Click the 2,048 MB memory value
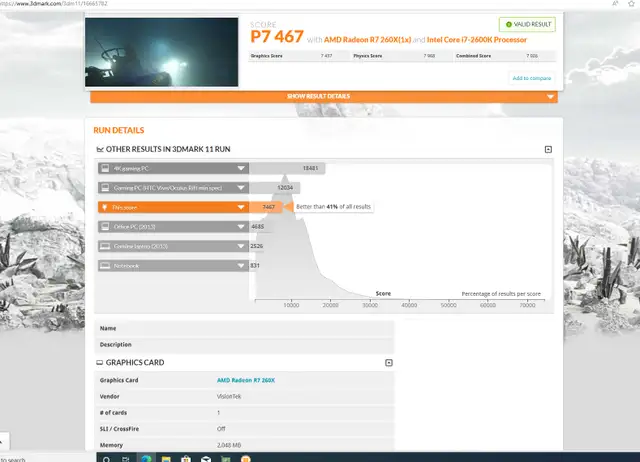 click(229, 445)
